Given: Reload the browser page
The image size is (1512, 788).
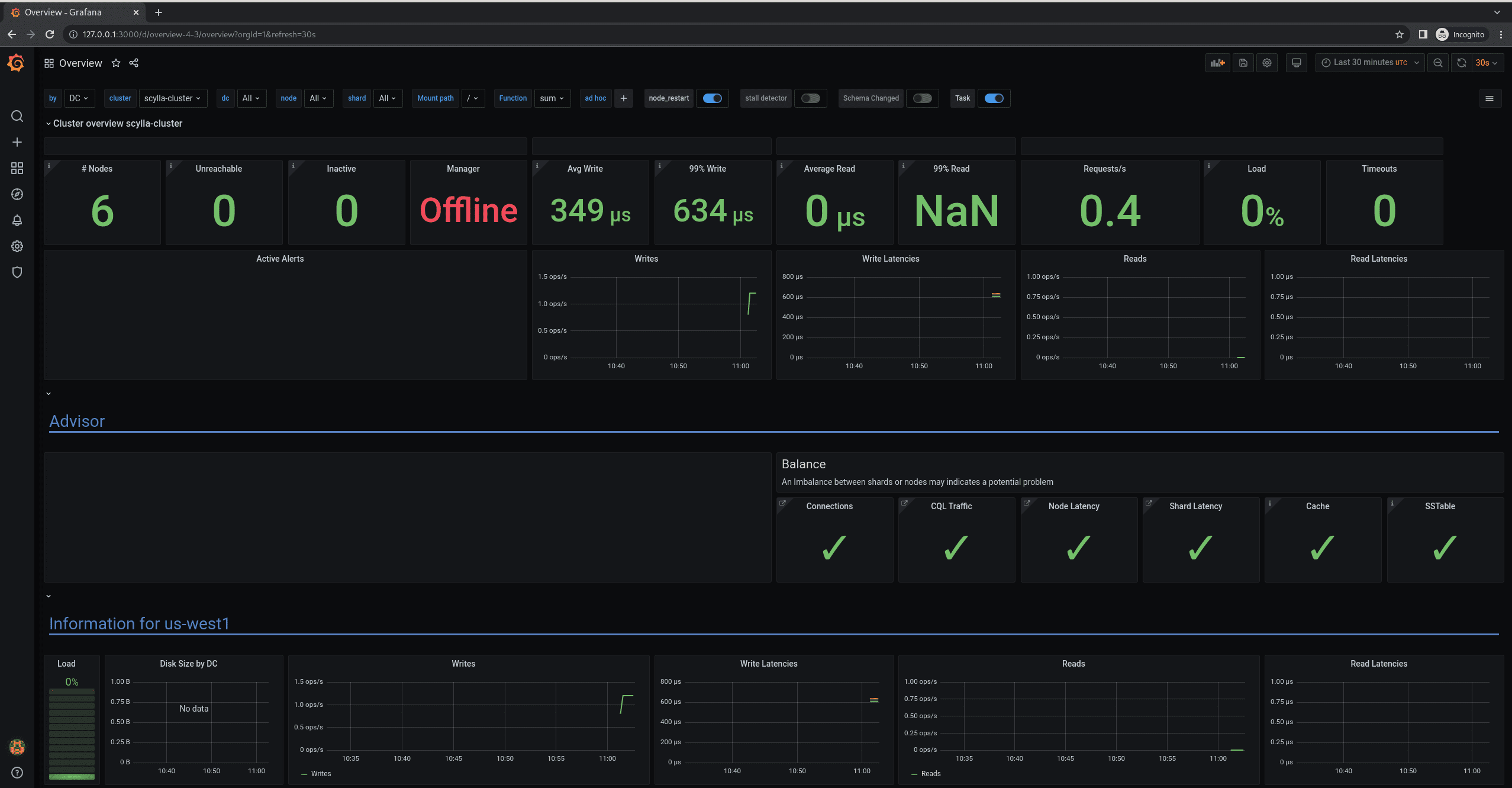Looking at the screenshot, I should click(x=50, y=34).
